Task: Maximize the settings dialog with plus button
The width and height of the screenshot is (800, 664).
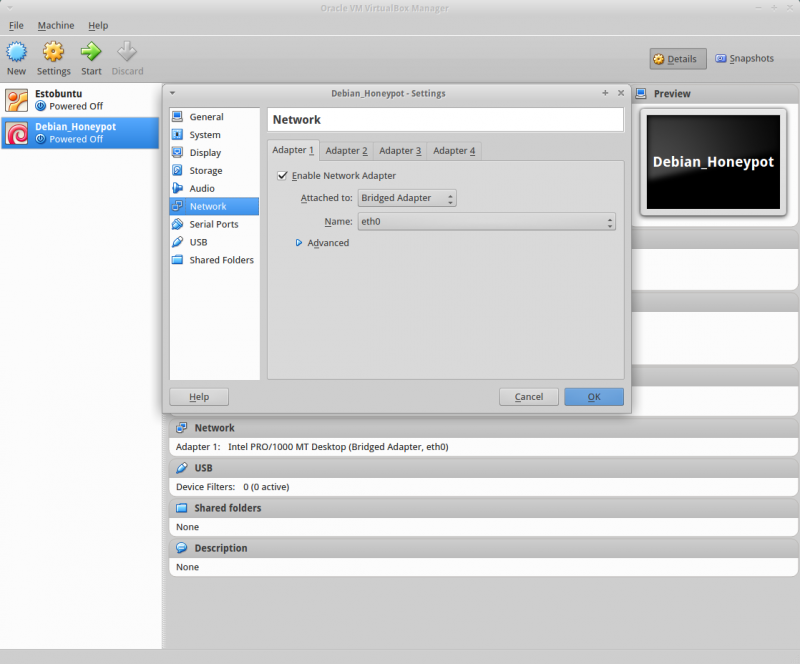Action: (605, 93)
